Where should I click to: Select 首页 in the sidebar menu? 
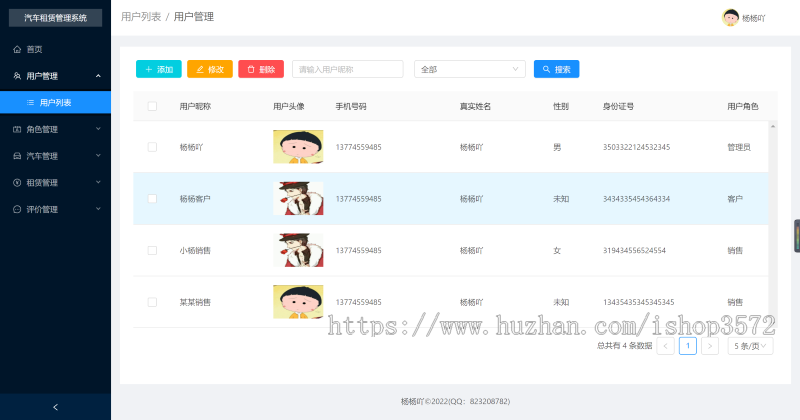pos(55,50)
